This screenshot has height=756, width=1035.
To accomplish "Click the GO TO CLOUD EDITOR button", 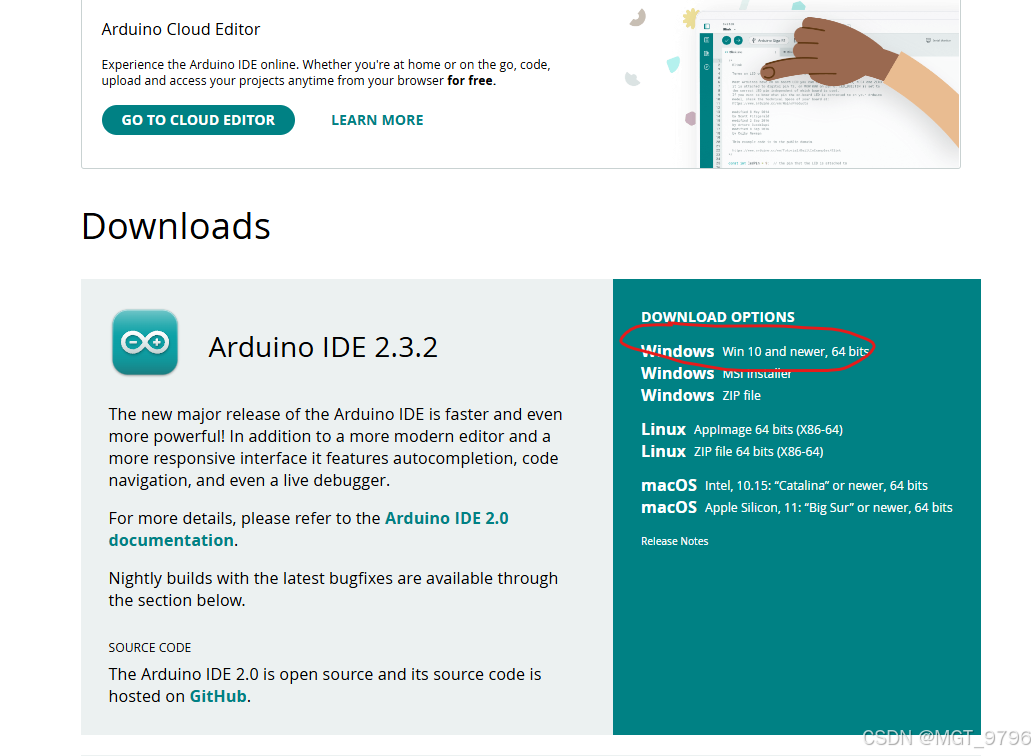I will click(198, 120).
